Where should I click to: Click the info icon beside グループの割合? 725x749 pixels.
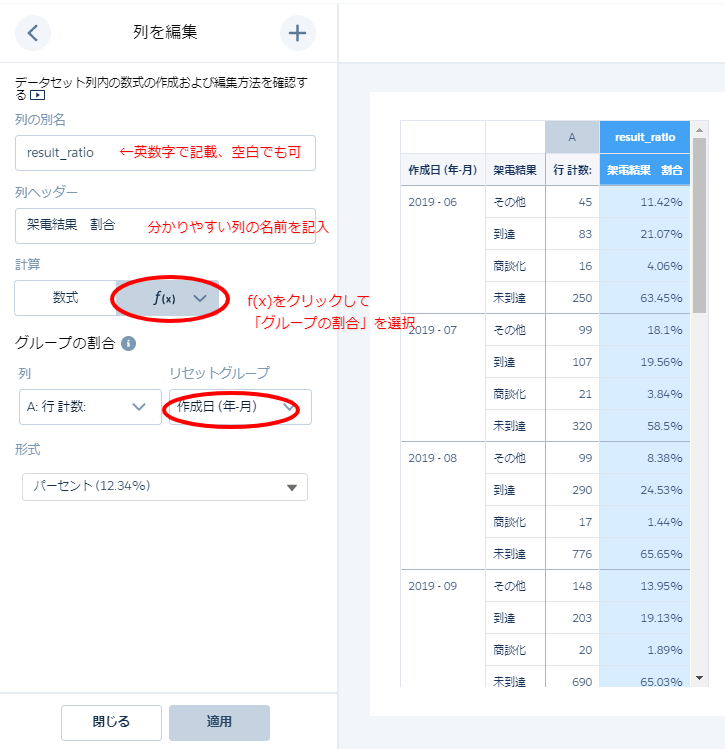128,343
